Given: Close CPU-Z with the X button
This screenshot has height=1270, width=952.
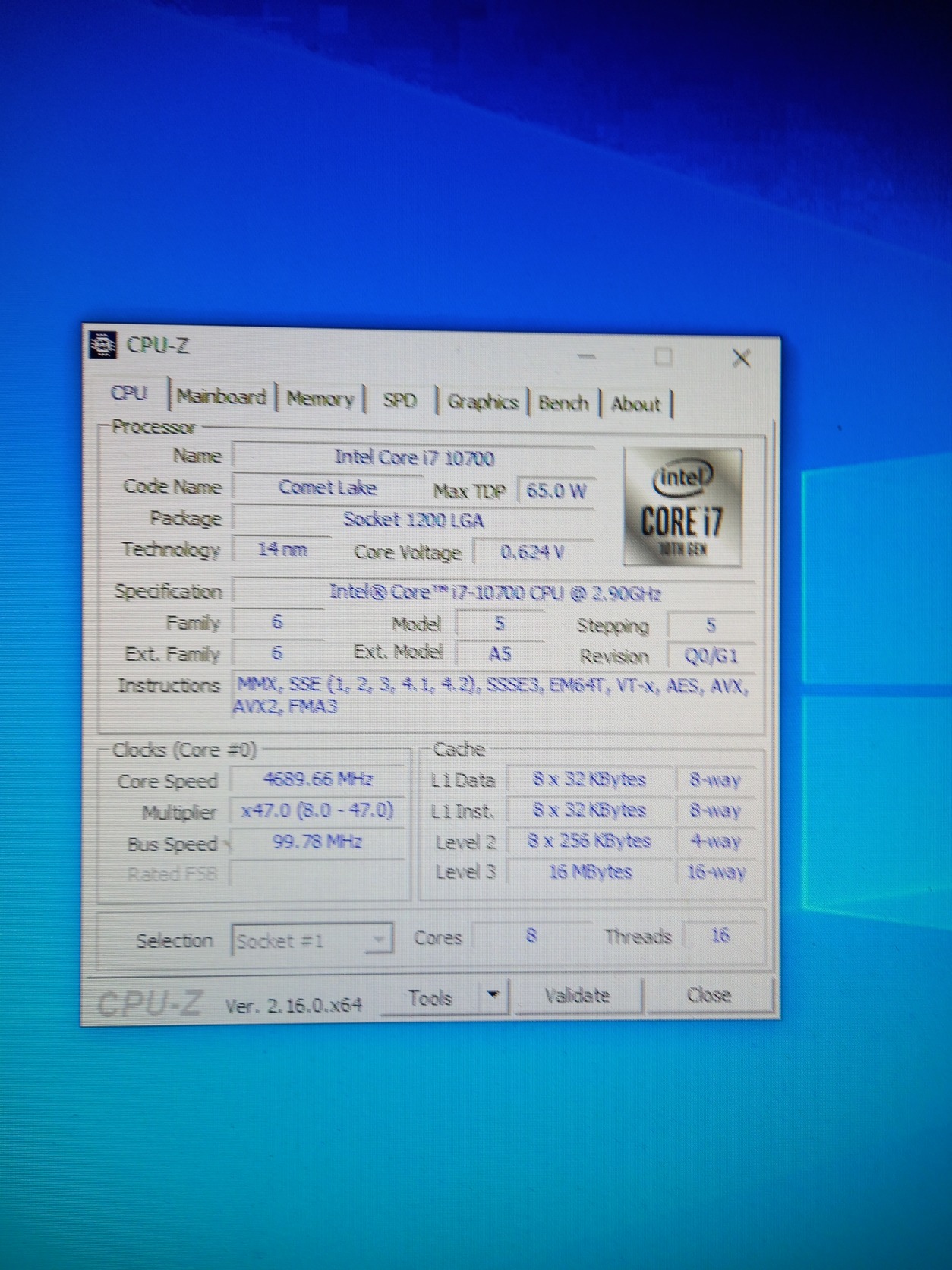Looking at the screenshot, I should (x=742, y=358).
